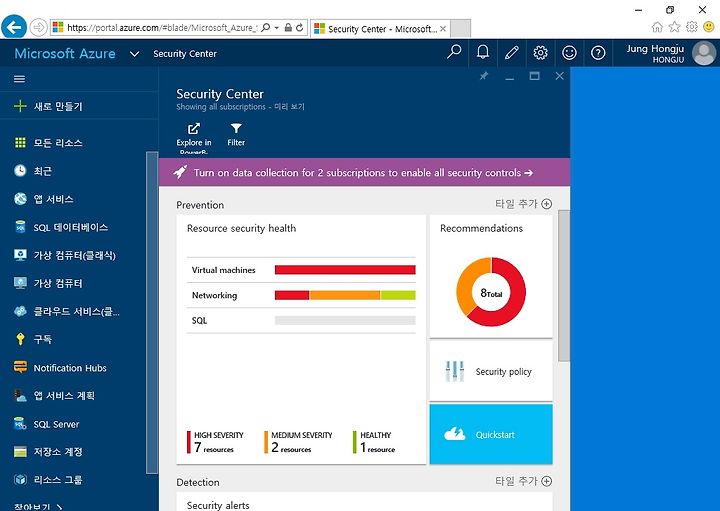Click HEALTHY 1 resource
The height and width of the screenshot is (511, 720).
(x=374, y=442)
